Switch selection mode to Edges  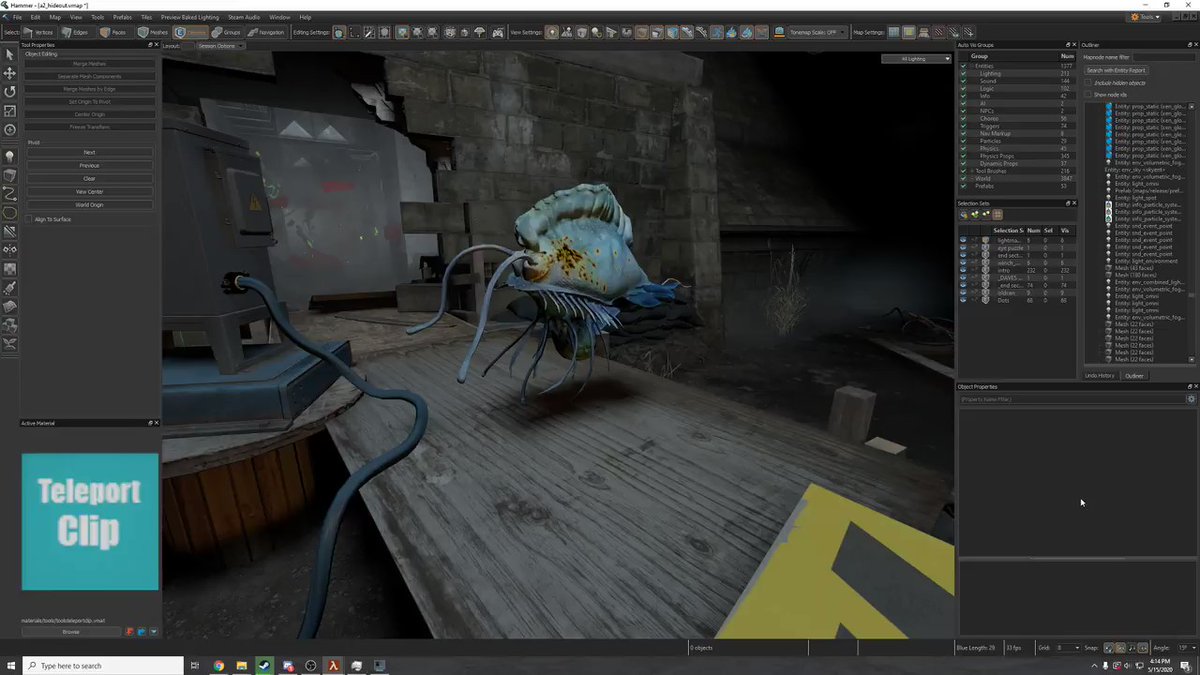[x=76, y=32]
